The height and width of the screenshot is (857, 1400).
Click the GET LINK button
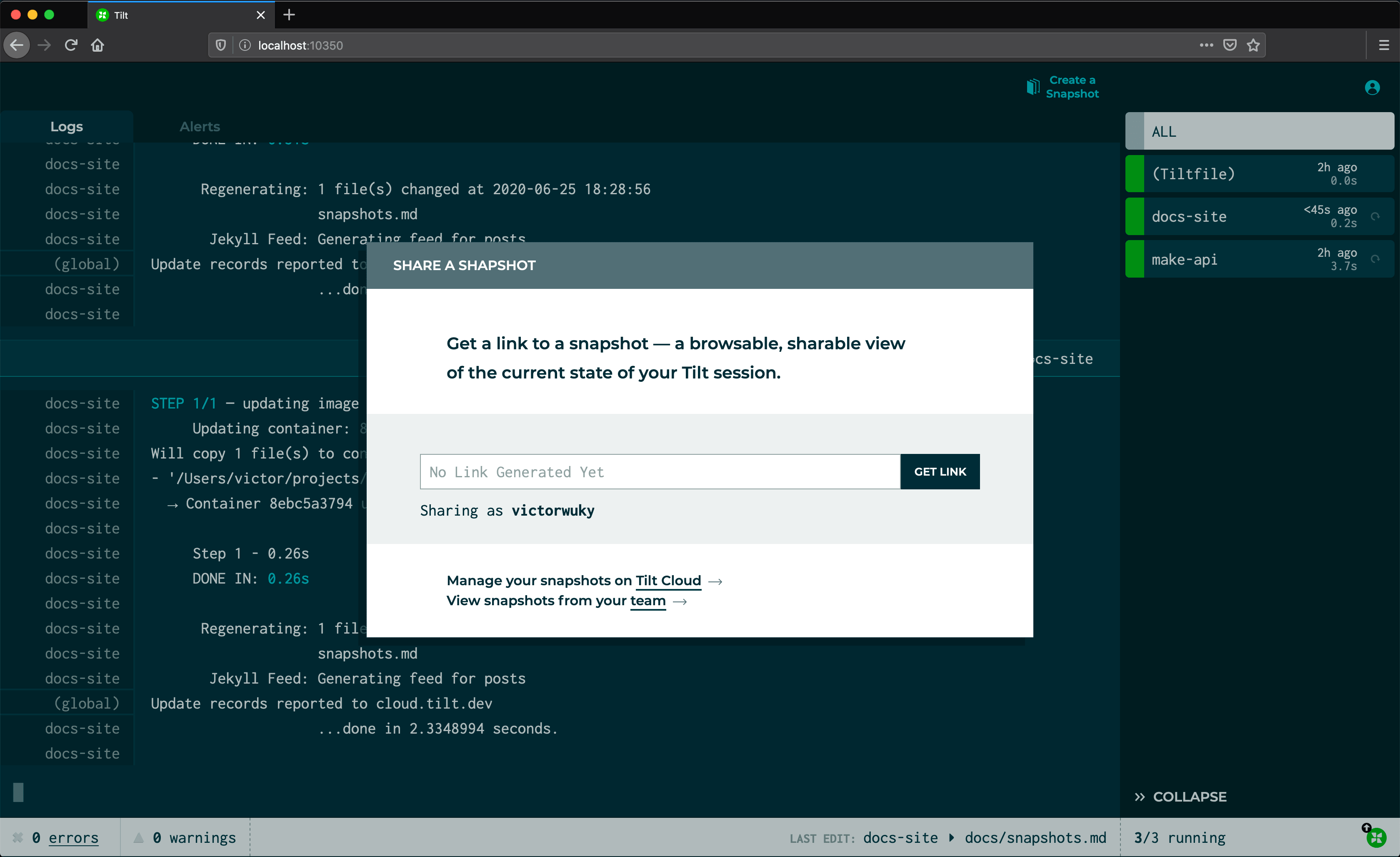940,472
